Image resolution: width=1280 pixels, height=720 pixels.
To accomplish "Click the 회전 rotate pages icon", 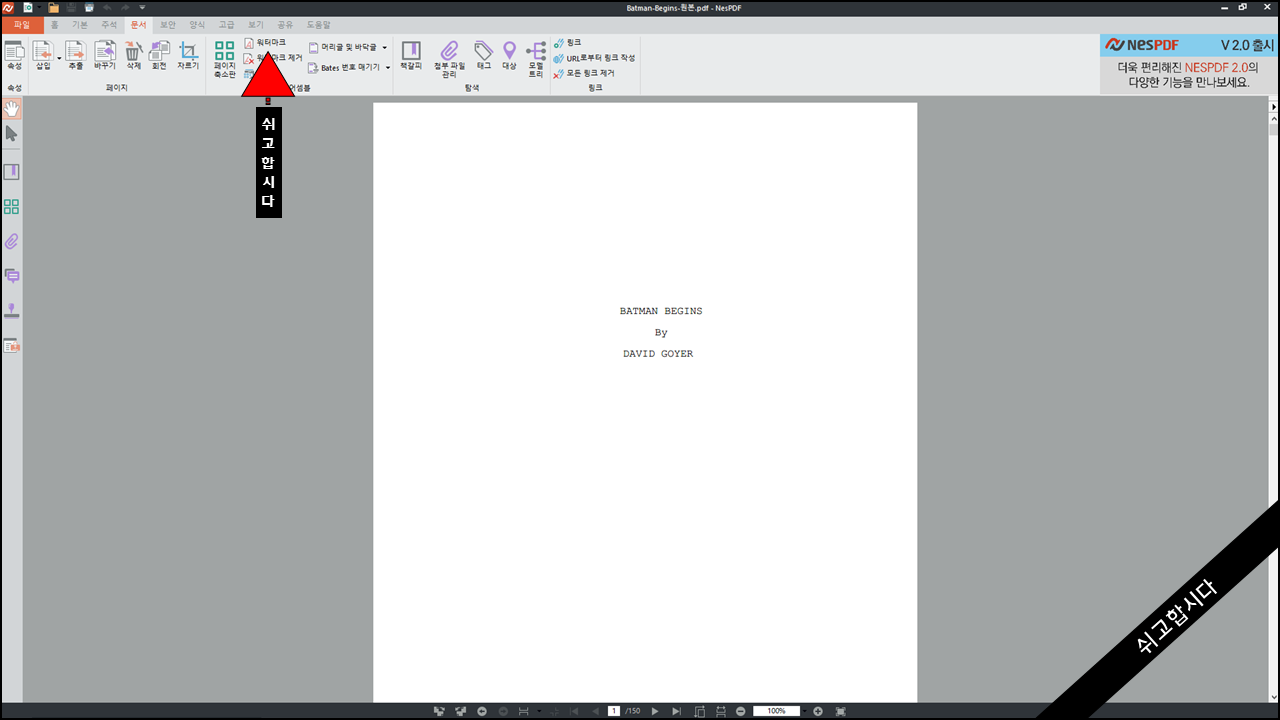I will point(159,55).
